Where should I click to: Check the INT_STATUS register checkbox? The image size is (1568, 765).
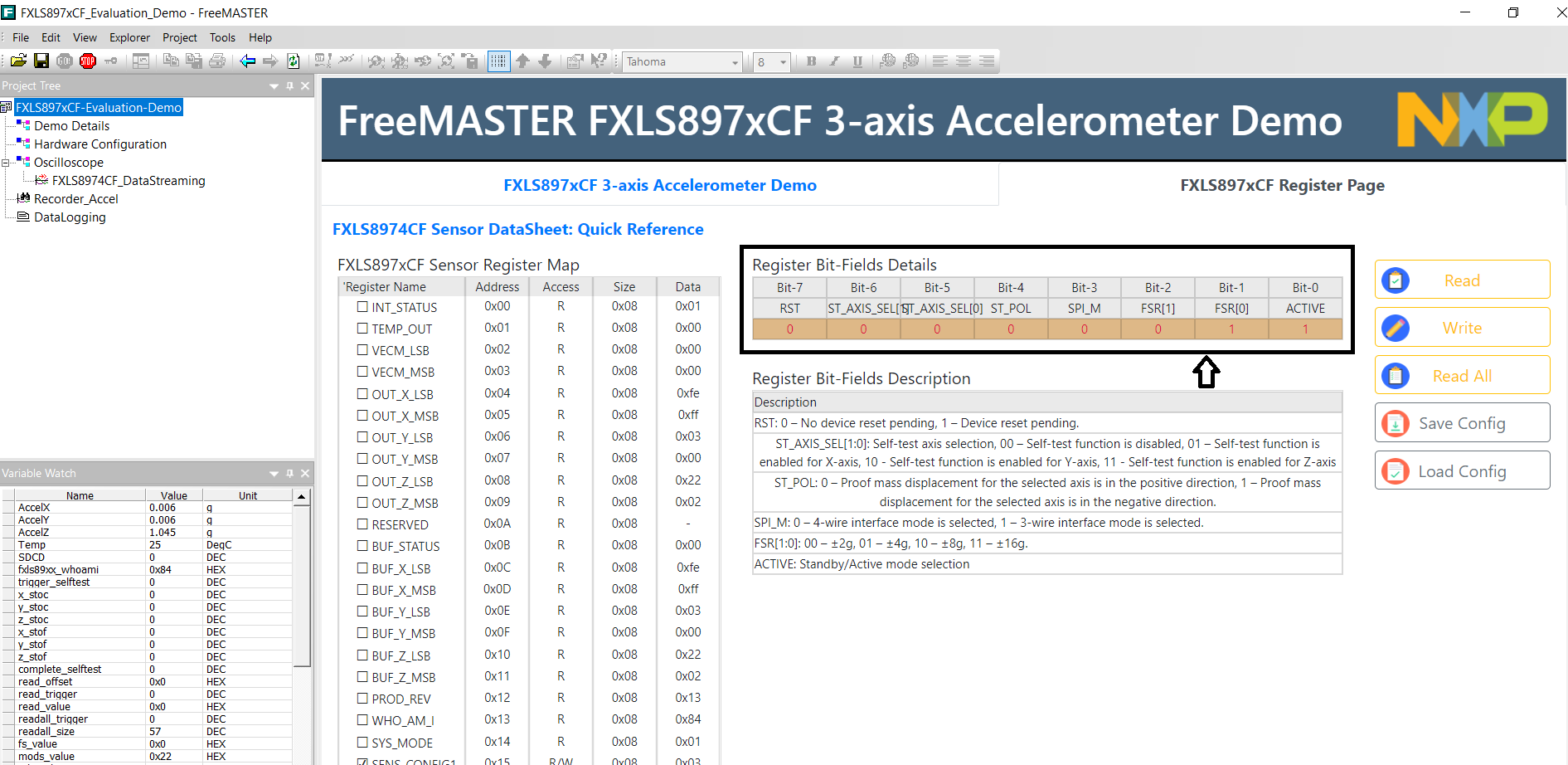click(x=362, y=307)
